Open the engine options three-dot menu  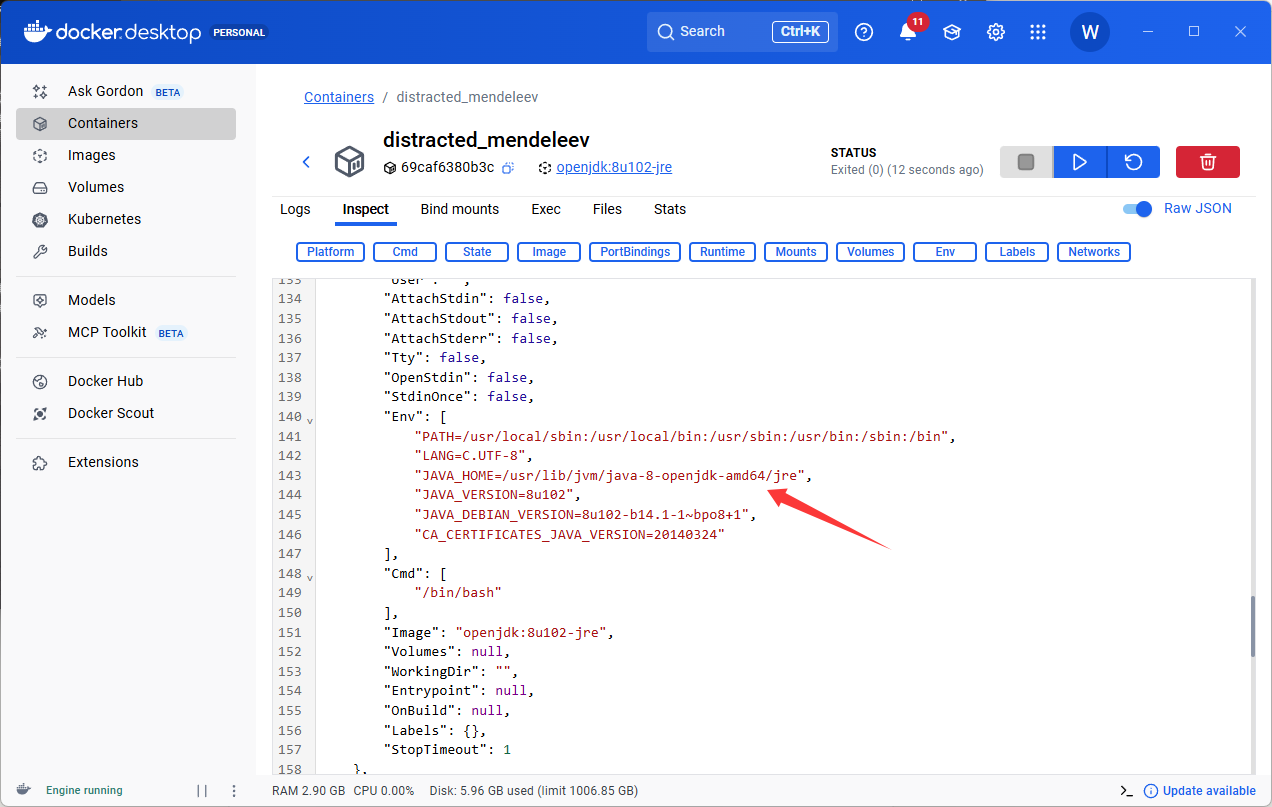[234, 790]
